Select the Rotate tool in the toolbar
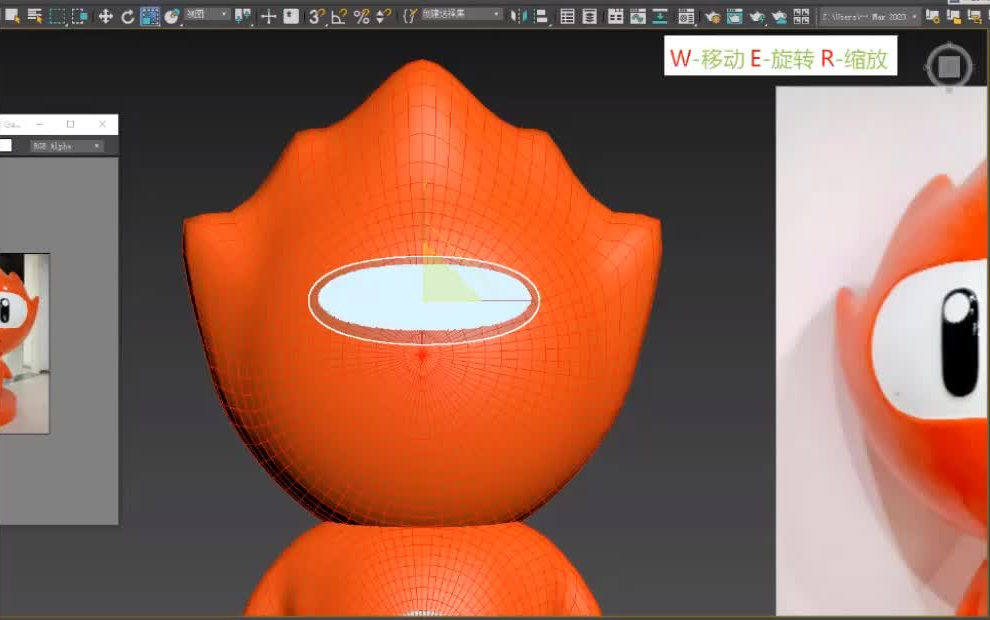 (x=127, y=15)
